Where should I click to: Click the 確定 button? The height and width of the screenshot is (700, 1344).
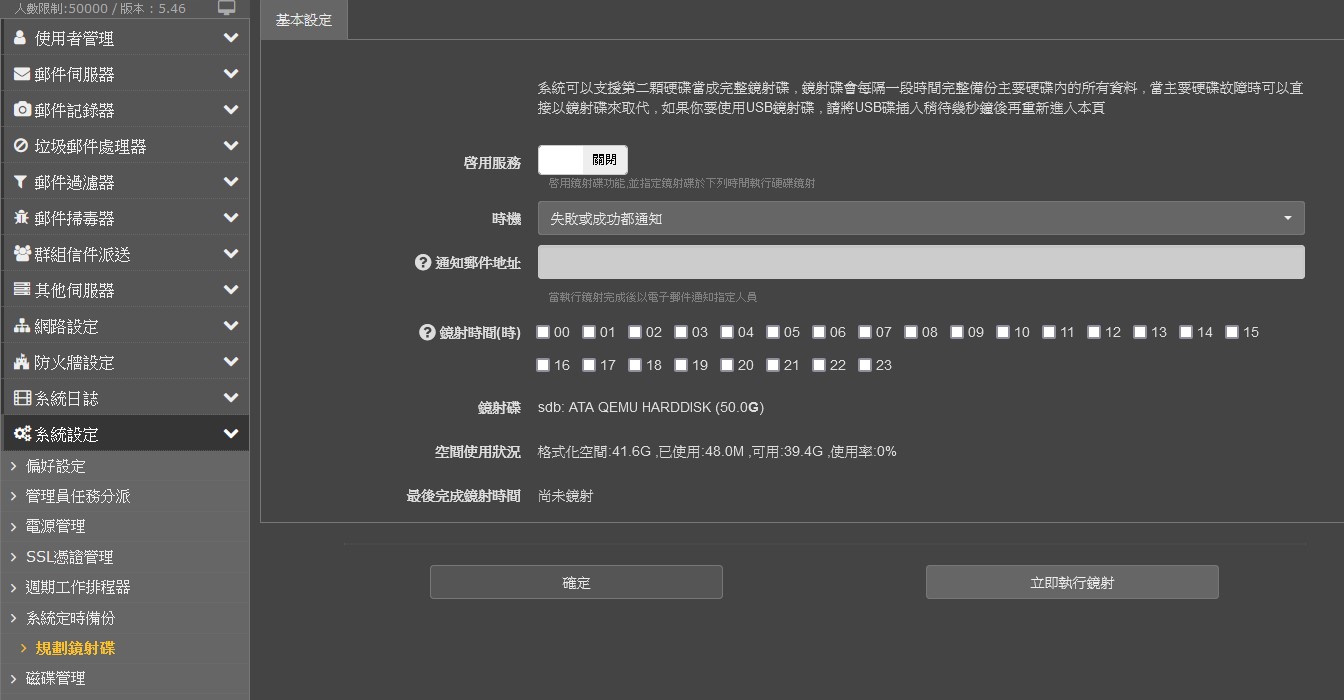point(576,582)
